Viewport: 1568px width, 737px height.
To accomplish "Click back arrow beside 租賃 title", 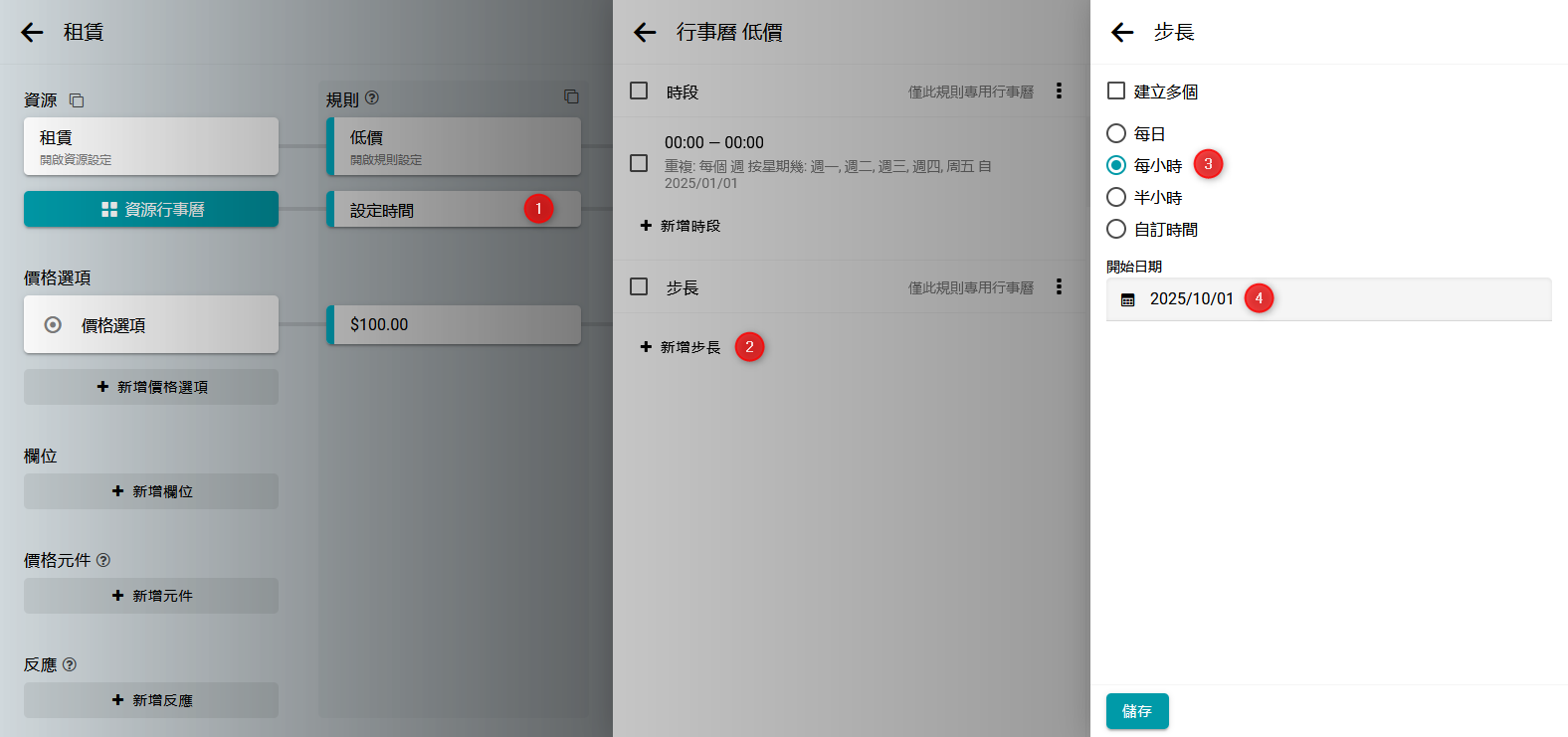I will tap(32, 32).
